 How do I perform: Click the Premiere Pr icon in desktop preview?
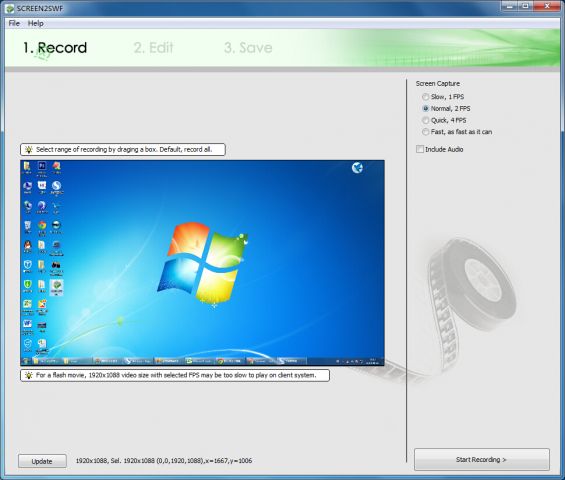pos(42,166)
